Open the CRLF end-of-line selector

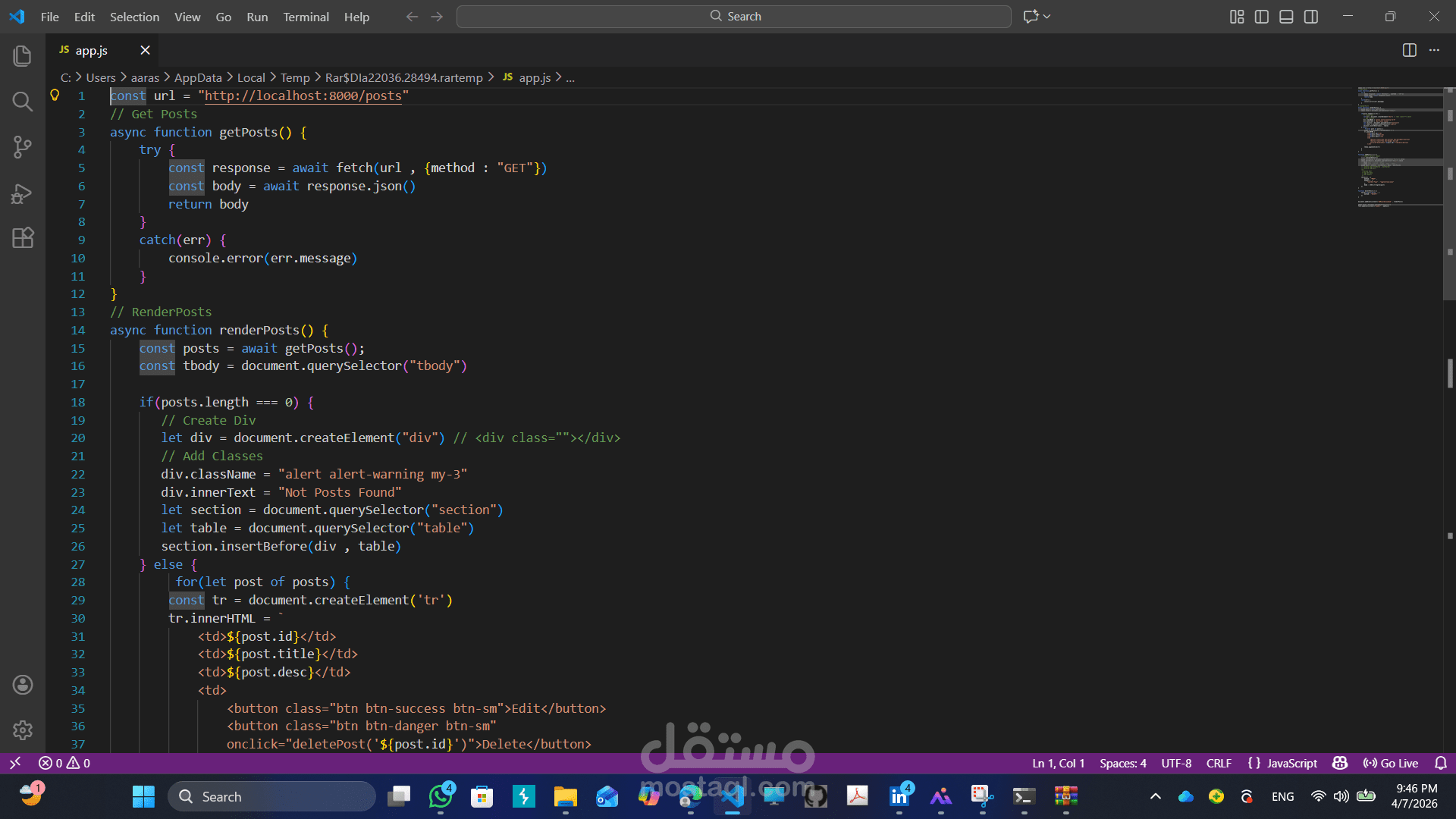(1219, 763)
